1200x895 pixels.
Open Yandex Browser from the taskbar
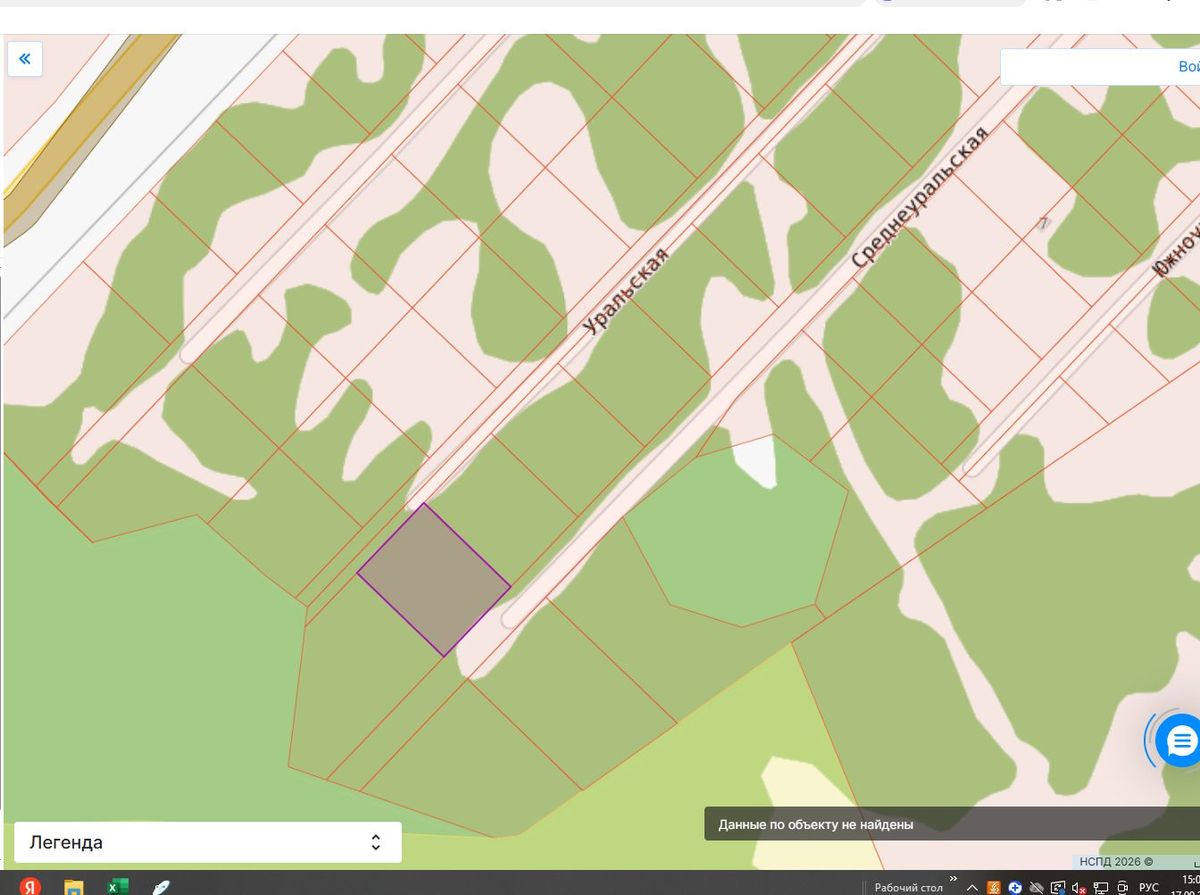(x=31, y=886)
